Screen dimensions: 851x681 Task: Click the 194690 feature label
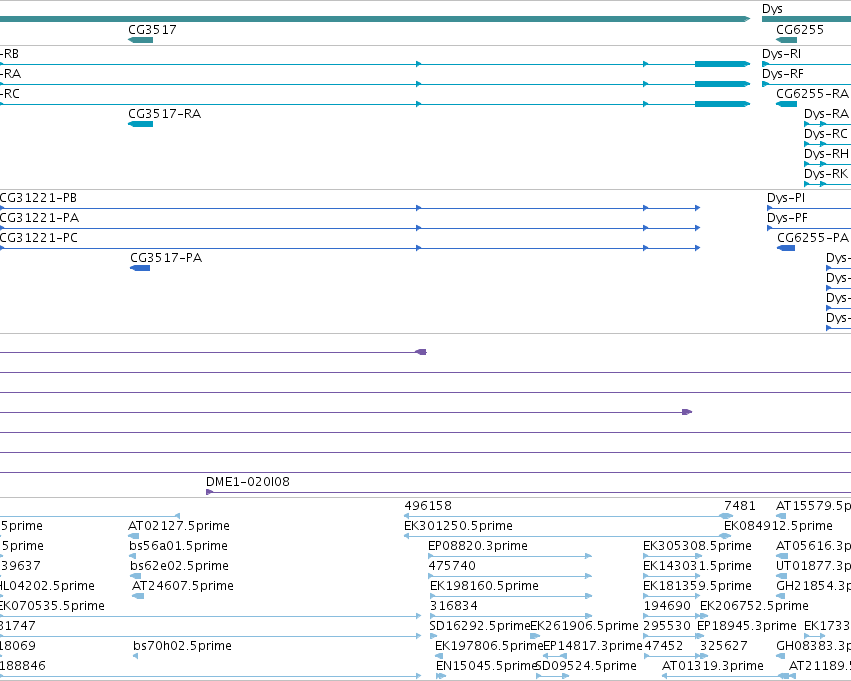coord(667,606)
